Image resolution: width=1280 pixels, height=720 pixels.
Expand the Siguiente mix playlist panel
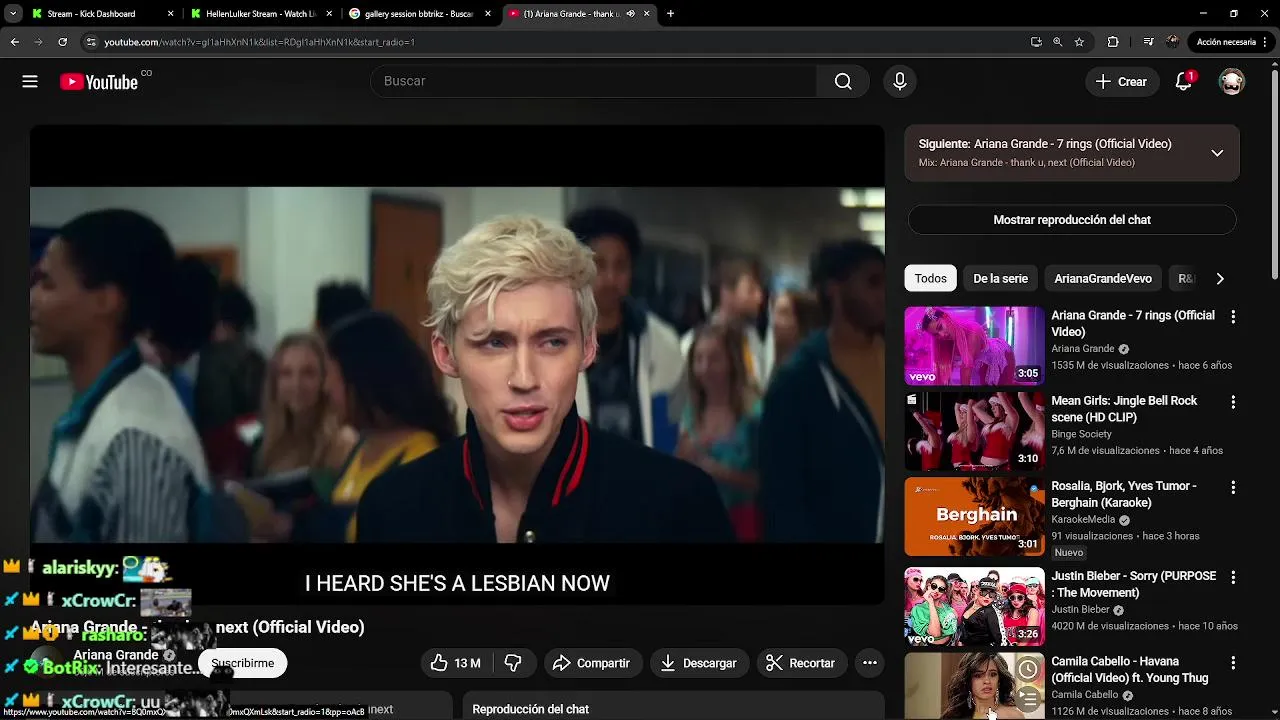pos(1217,153)
